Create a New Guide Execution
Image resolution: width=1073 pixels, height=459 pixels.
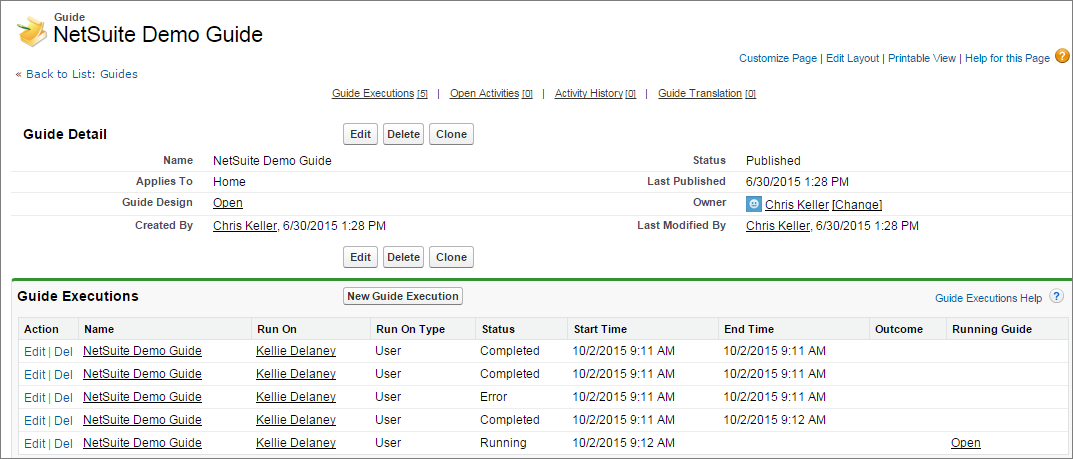403,296
